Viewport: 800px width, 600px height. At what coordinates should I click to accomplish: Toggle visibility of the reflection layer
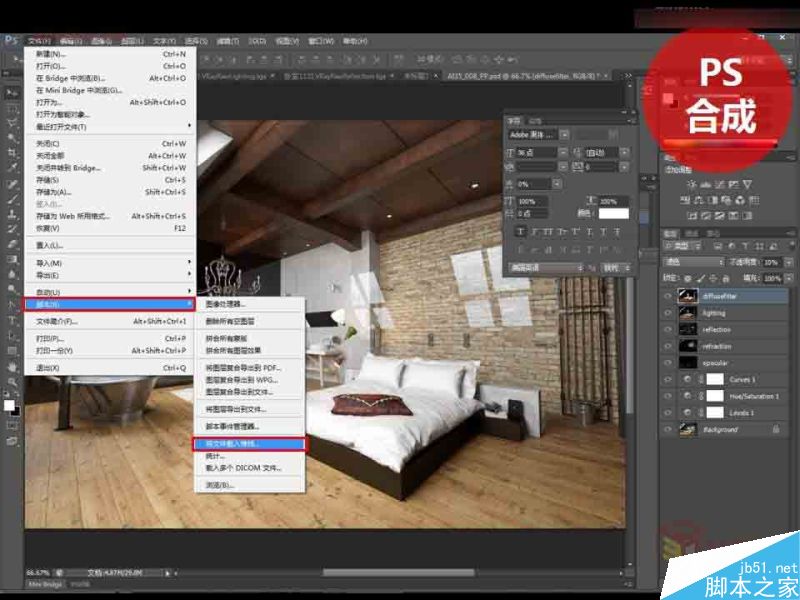click(667, 330)
